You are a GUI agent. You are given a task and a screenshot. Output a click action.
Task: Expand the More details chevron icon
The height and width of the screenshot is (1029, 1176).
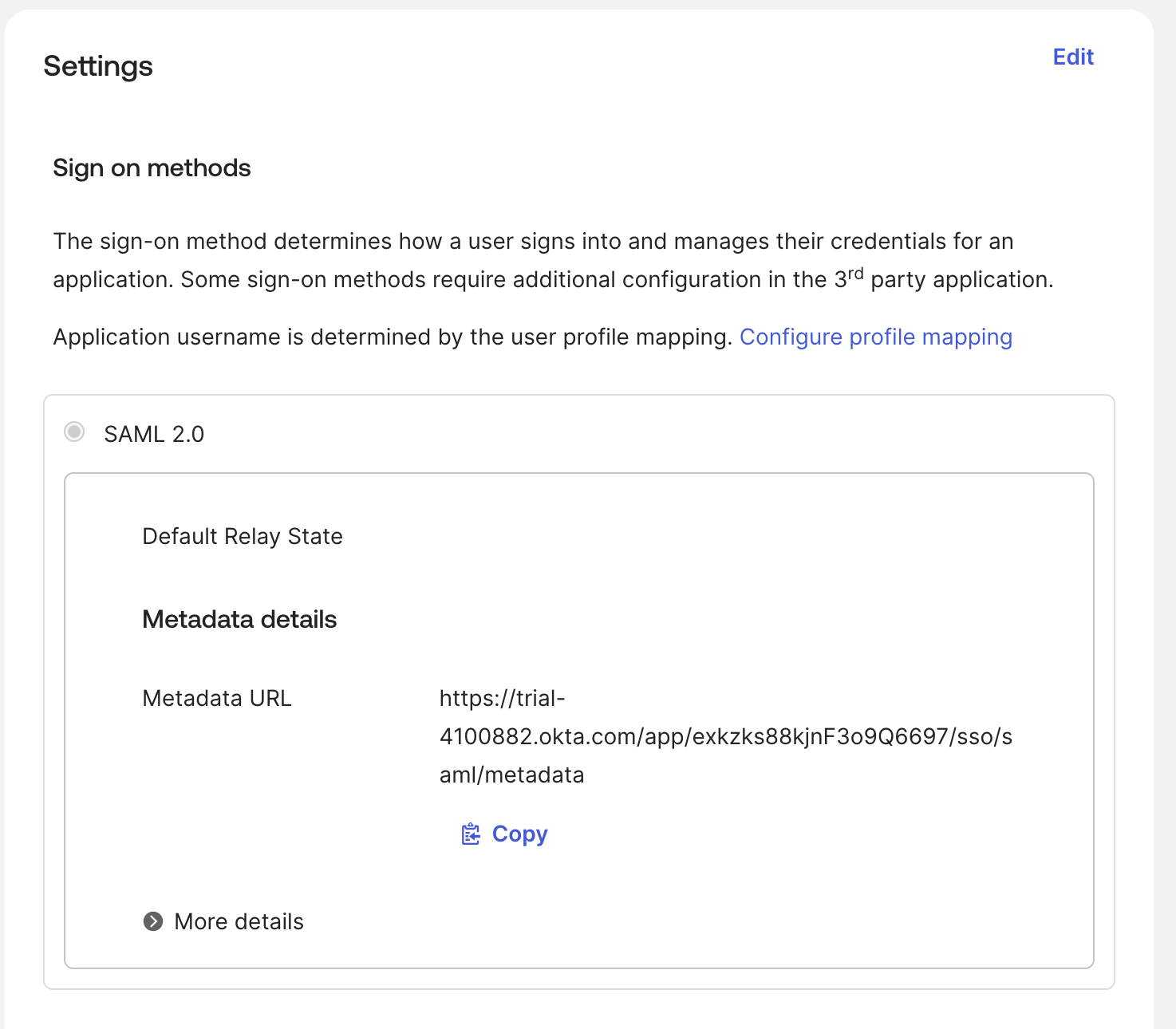pos(153,921)
